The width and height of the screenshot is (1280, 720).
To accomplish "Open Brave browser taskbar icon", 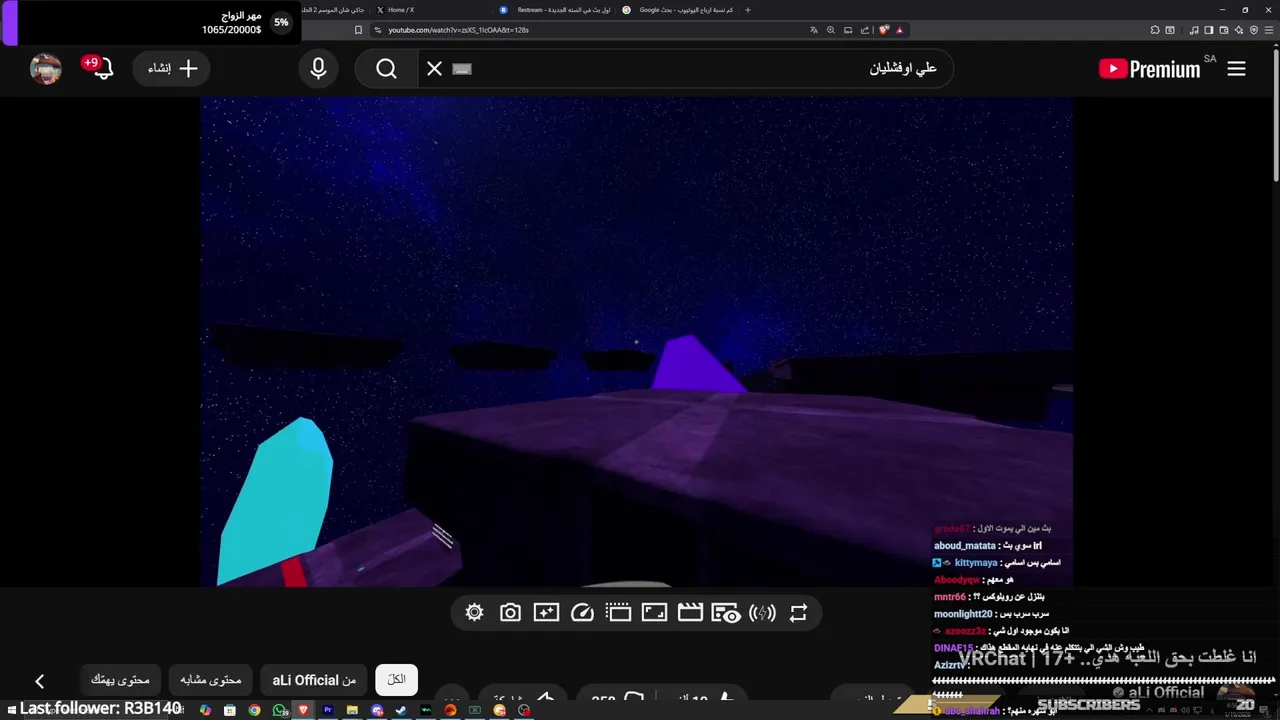I will pos(303,710).
